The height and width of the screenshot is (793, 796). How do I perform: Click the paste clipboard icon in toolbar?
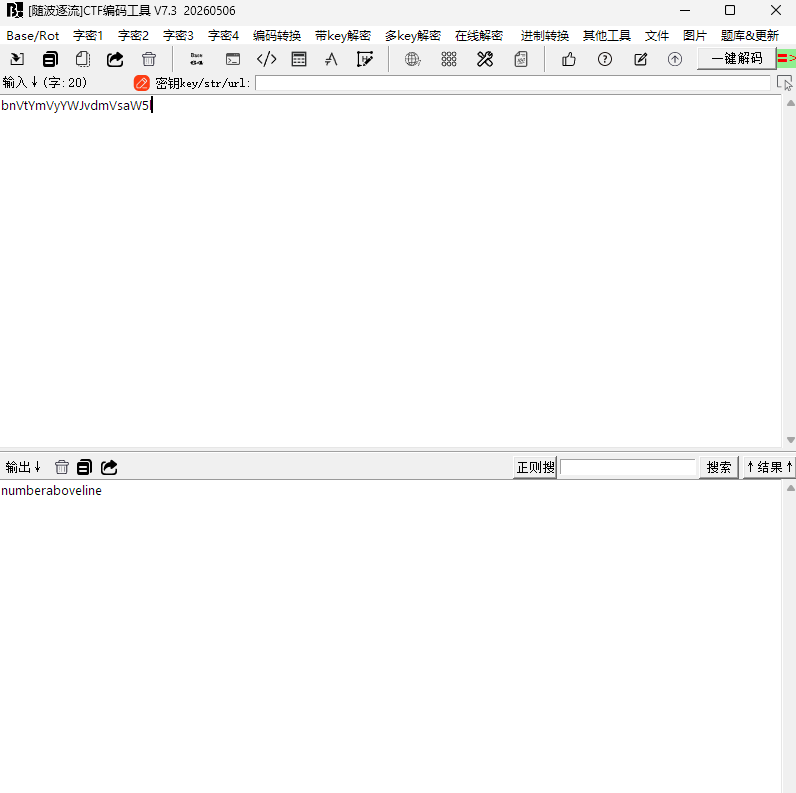click(x=83, y=59)
